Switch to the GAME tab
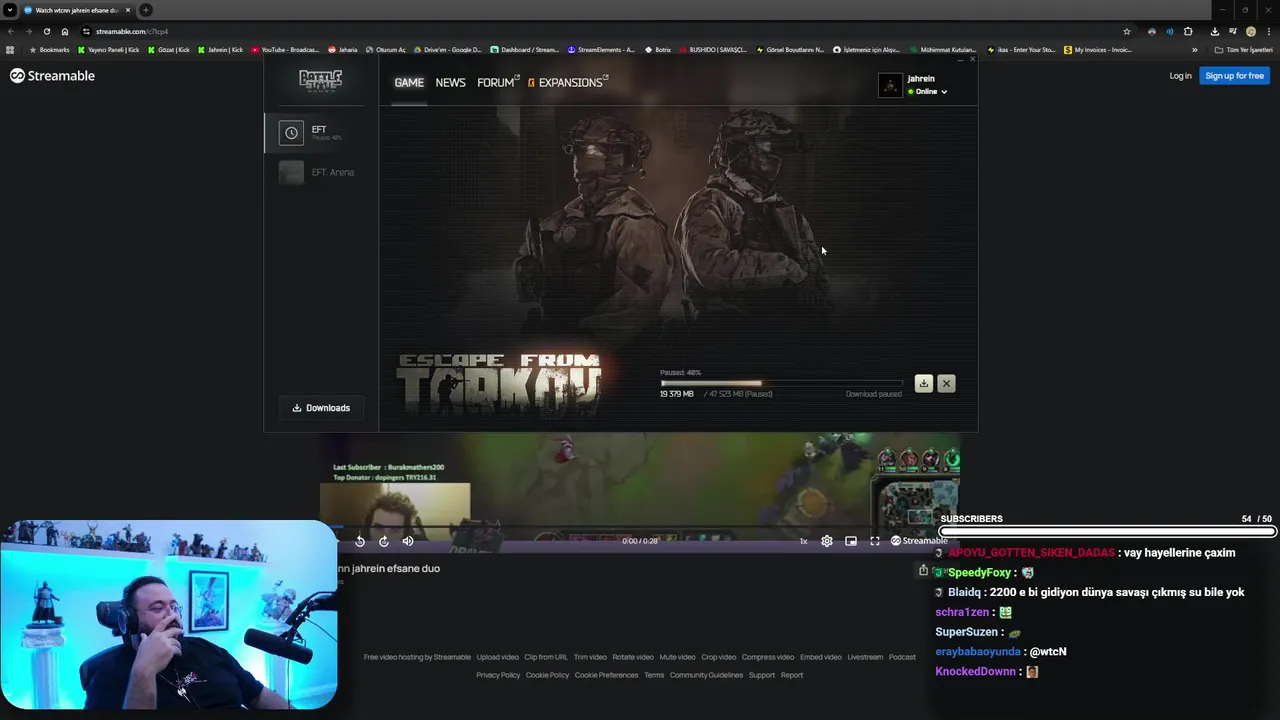Screen dimensions: 1280x720 [409, 83]
